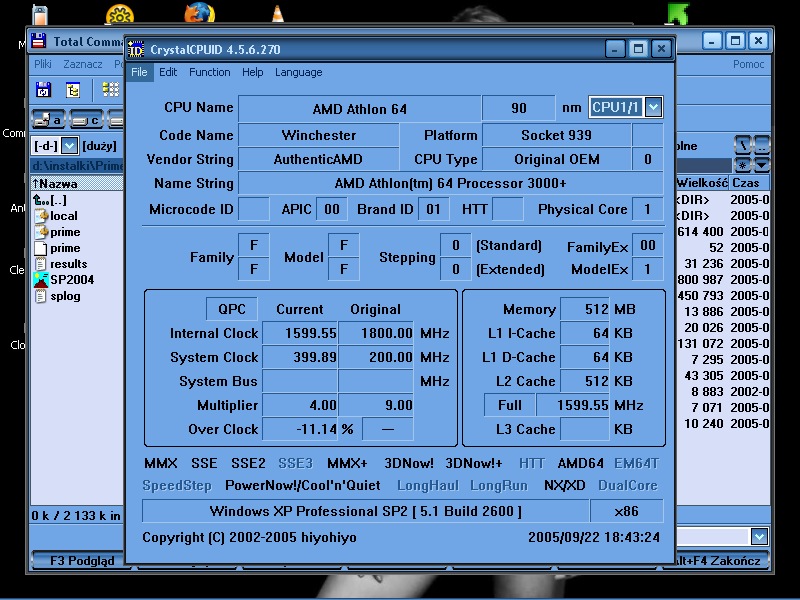Select the 'SP2004' file in the file list
The width and height of the screenshot is (800, 600).
coord(72,280)
